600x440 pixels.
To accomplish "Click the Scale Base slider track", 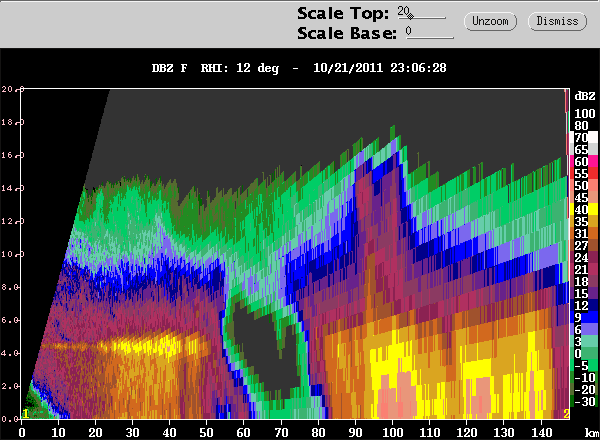I will [430, 37].
